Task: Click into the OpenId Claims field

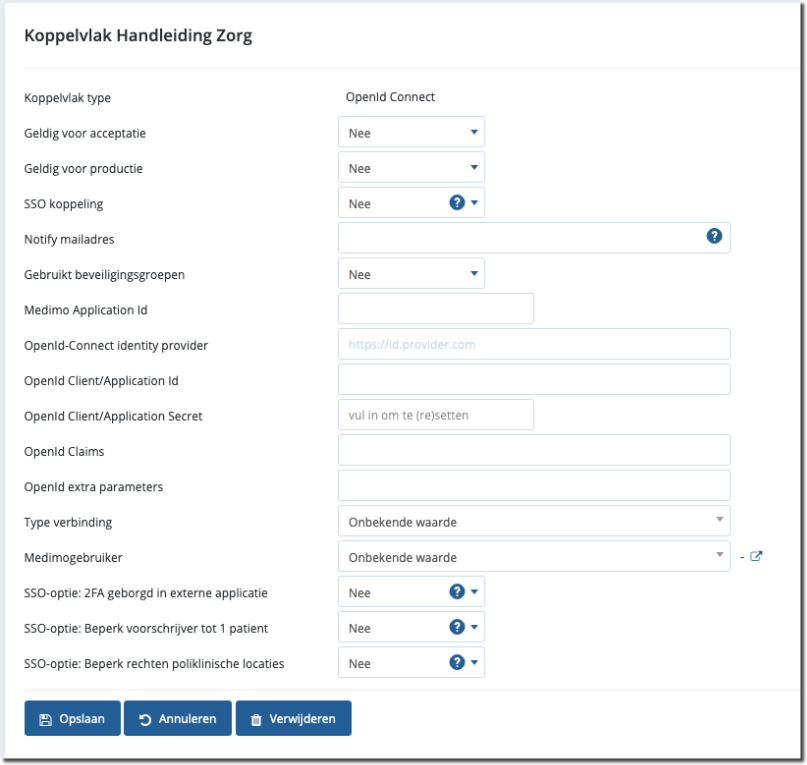Action: tap(534, 450)
